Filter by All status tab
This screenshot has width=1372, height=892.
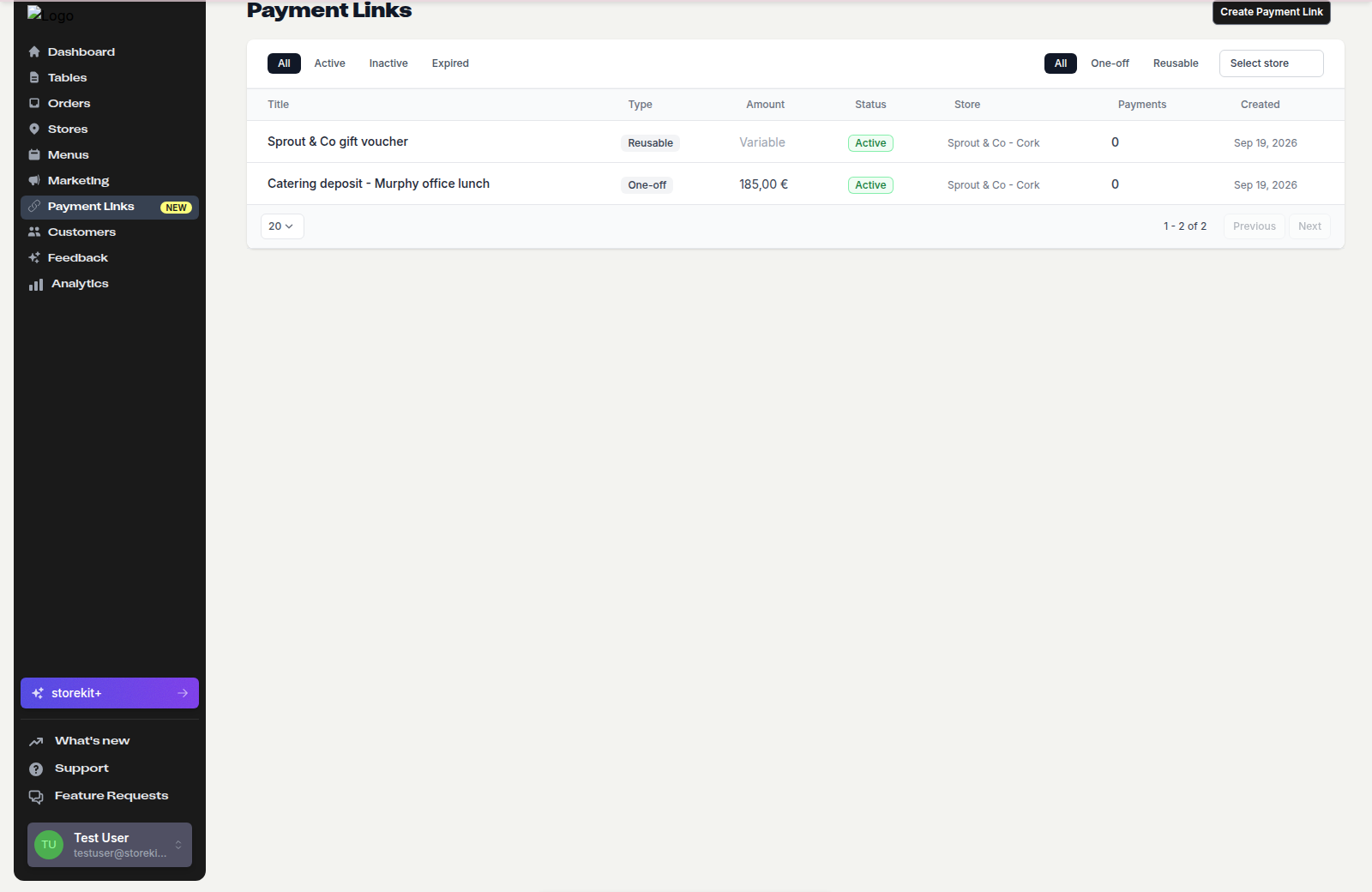click(284, 63)
